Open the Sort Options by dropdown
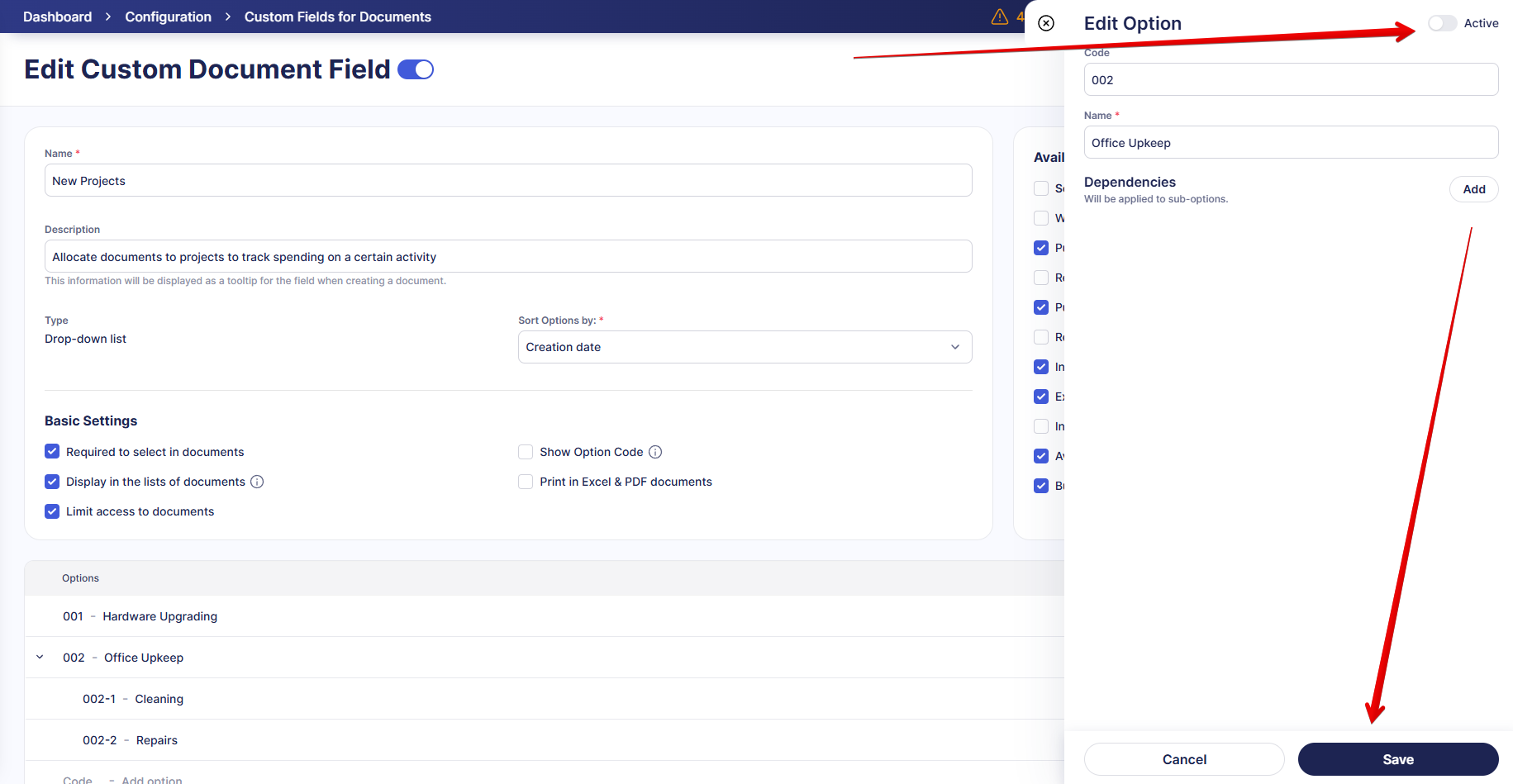 click(954, 347)
